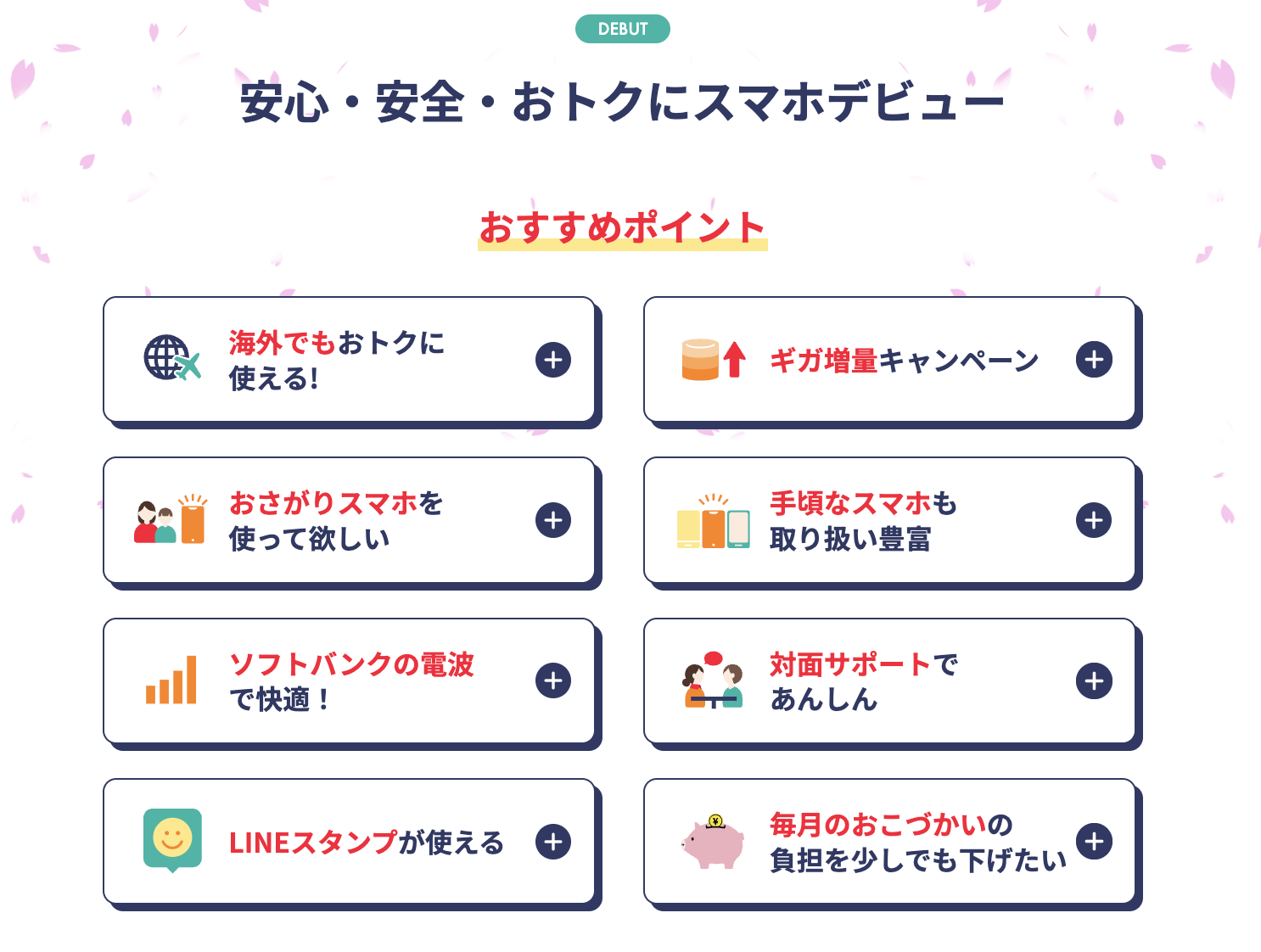This screenshot has height=952, width=1261.
Task: Click the おすすめポイント heading
Action: (623, 227)
